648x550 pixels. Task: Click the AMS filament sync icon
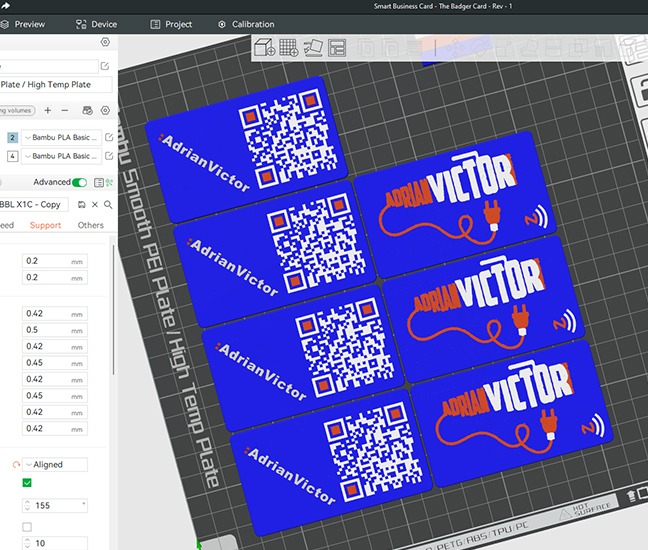tap(88, 110)
